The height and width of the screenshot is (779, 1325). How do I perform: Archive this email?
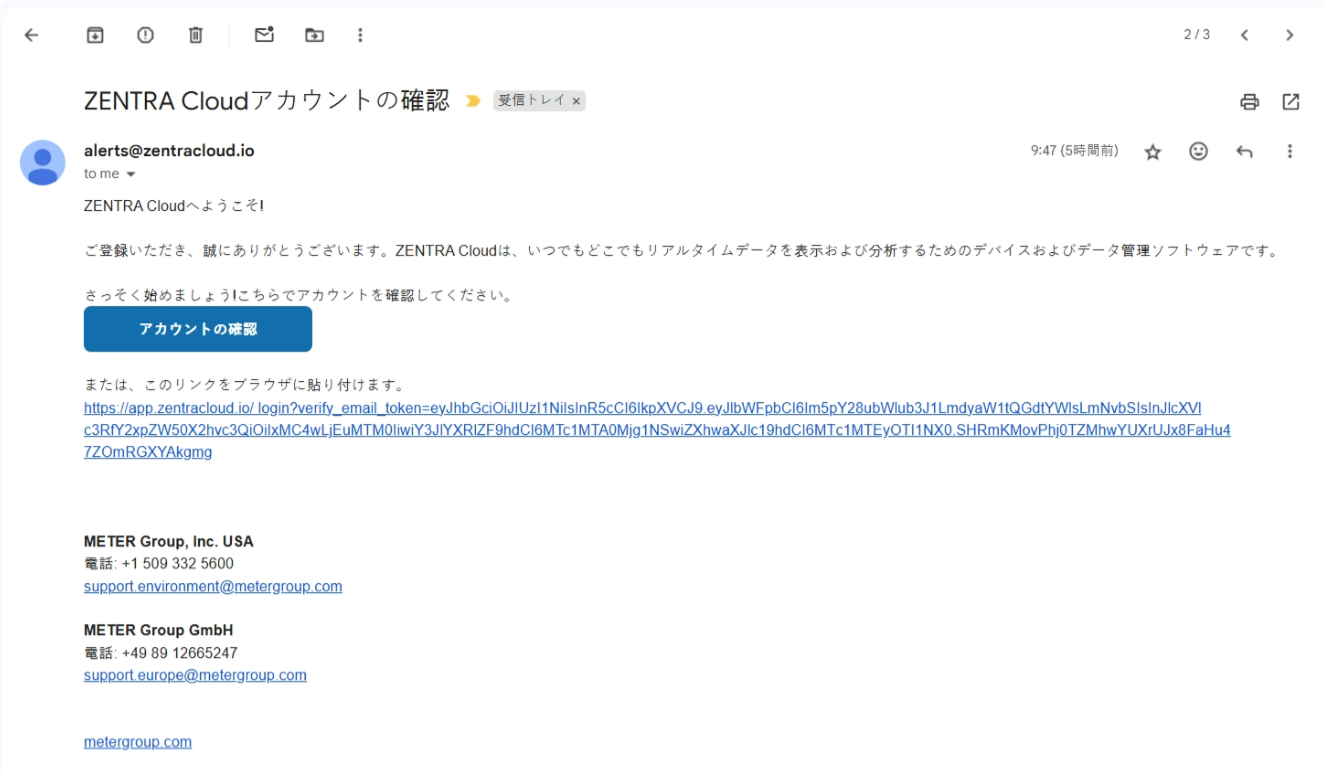pos(95,35)
